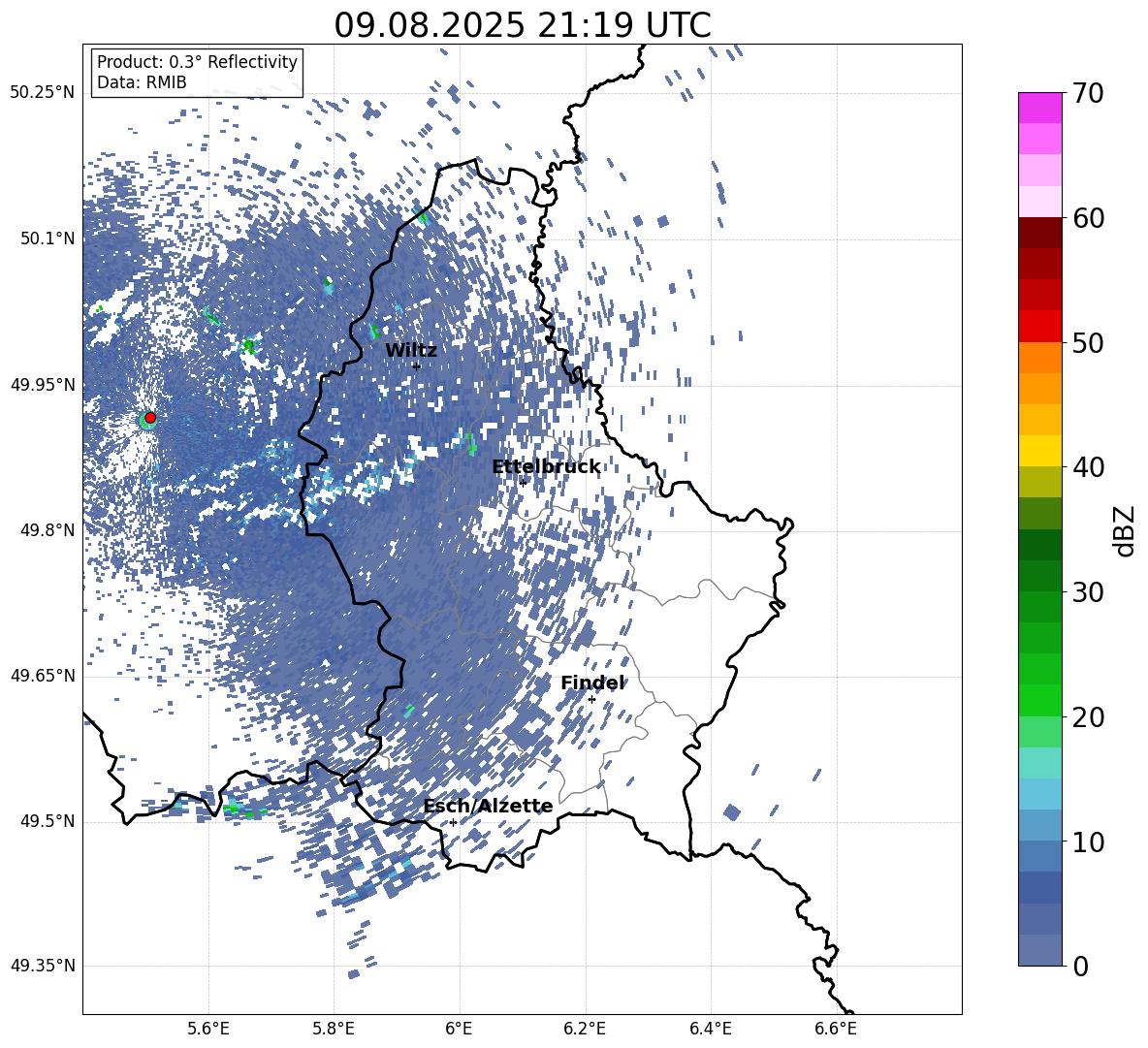This screenshot has height=1048, width=1148.
Task: Click the 50.25°N latitude label
Action: pos(43,93)
